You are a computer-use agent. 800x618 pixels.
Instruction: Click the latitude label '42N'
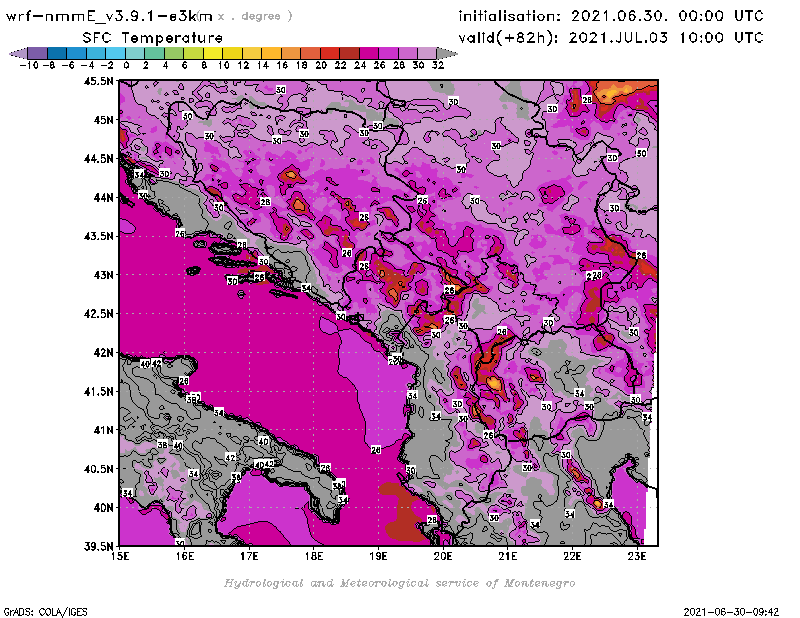click(x=103, y=353)
